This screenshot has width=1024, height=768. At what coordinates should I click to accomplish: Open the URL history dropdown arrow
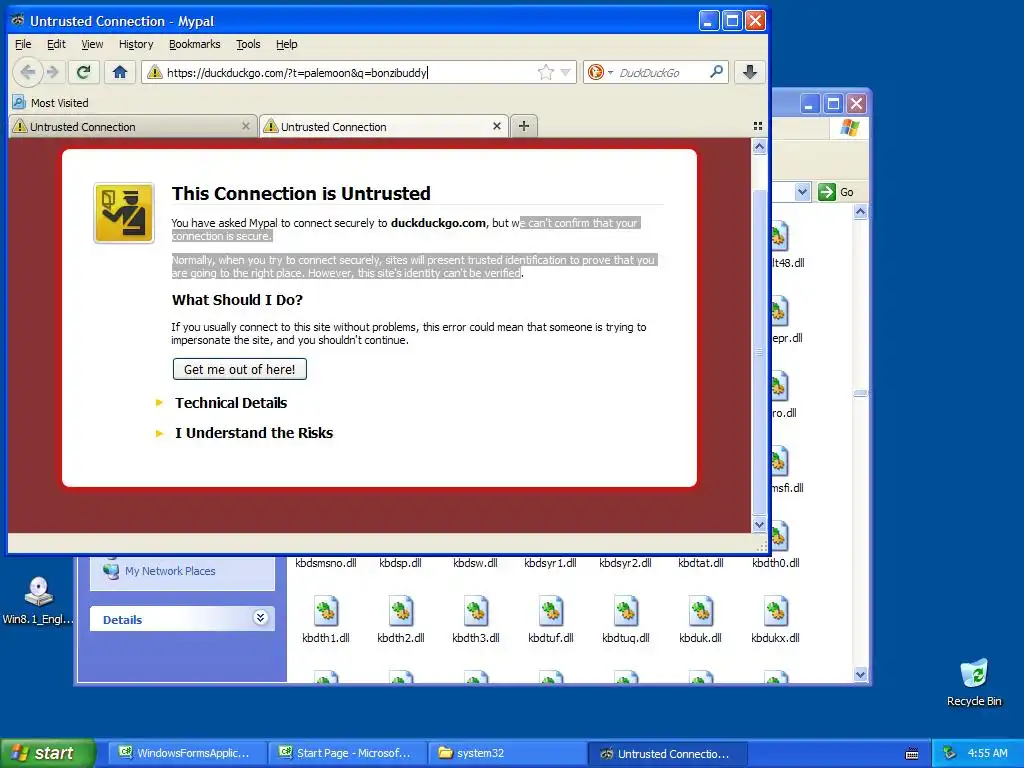click(566, 72)
